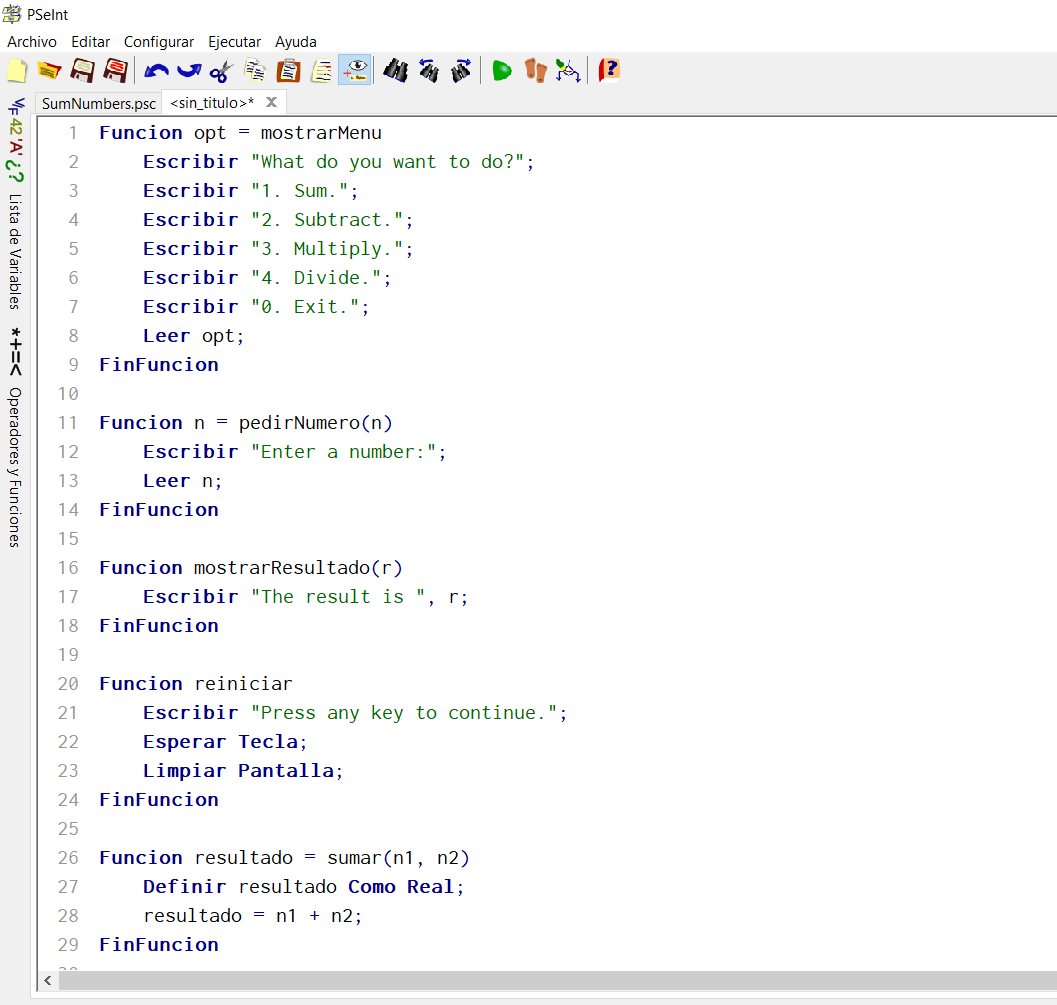Click the line Leer n;
1057x1005 pixels.
click(x=182, y=481)
